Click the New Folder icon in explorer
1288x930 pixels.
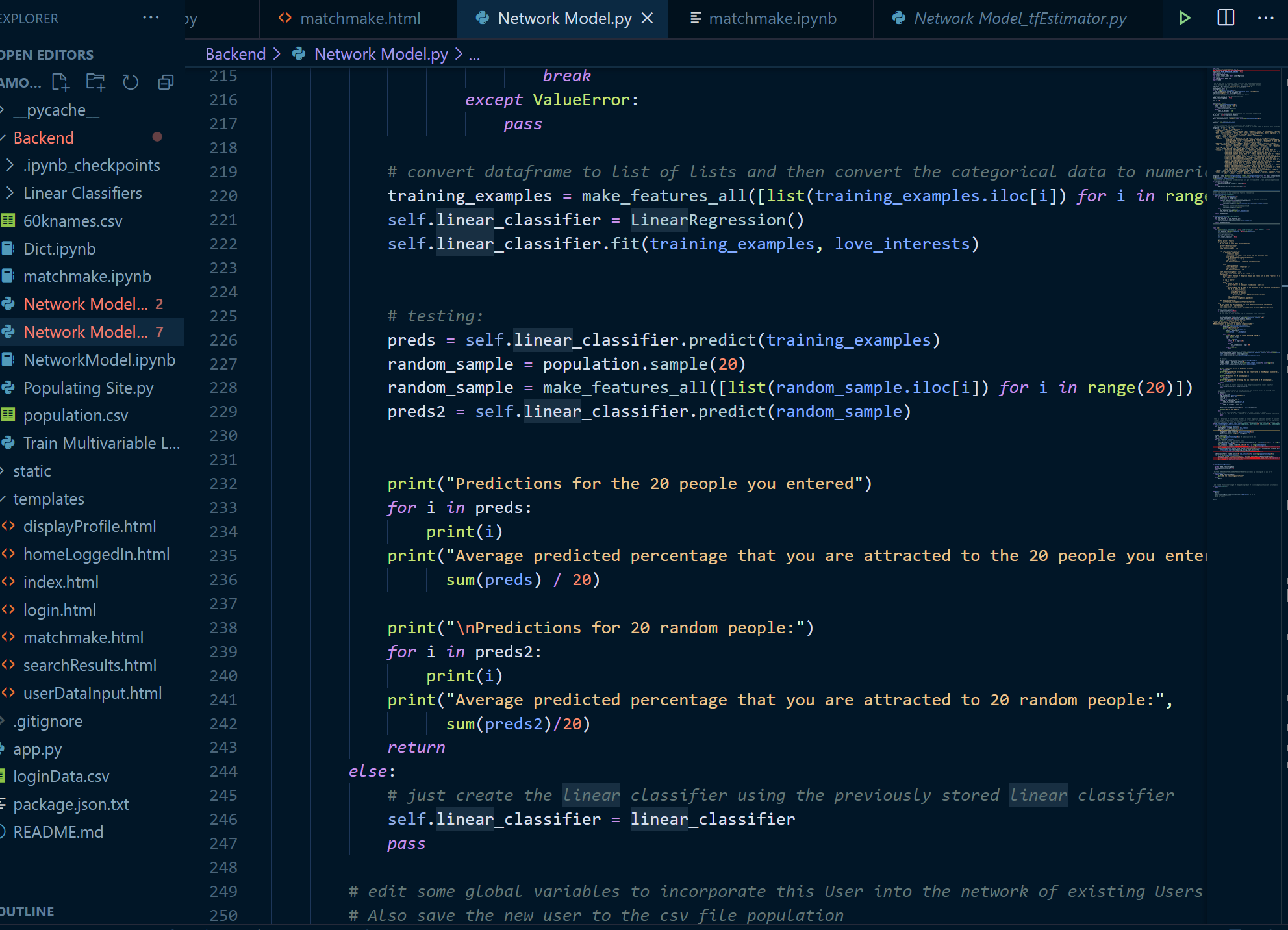(x=95, y=82)
